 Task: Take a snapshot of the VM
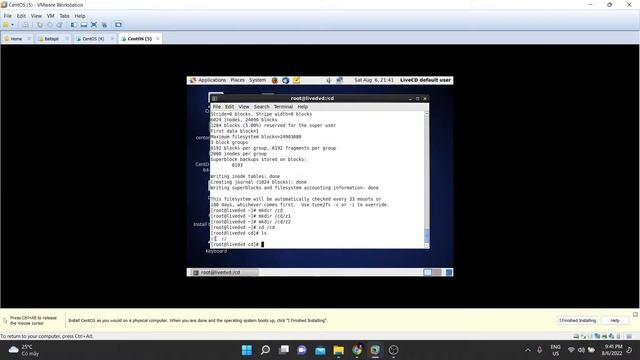pyautogui.click(x=40, y=25)
